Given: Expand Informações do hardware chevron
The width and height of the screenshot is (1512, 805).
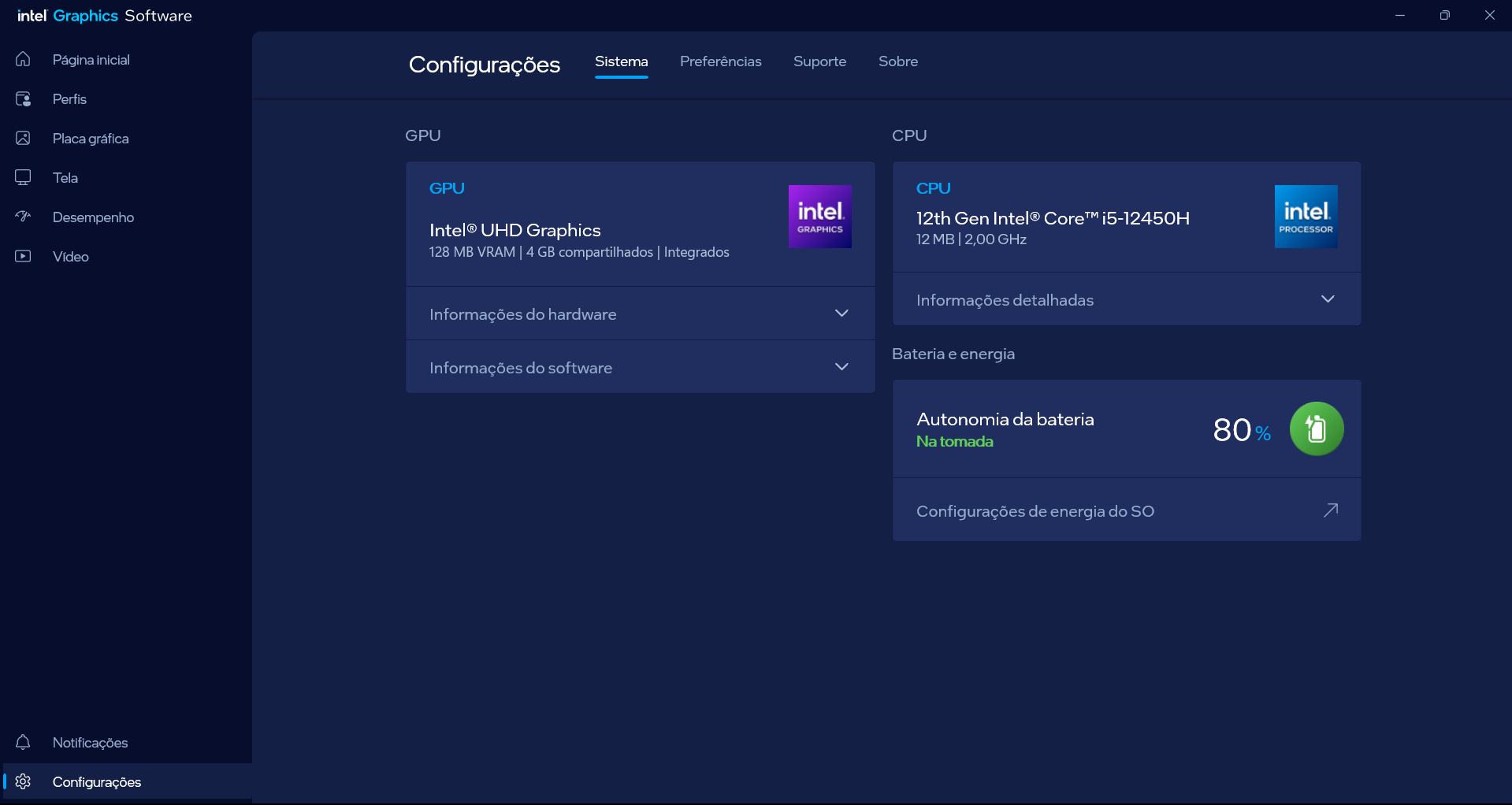Looking at the screenshot, I should [841, 313].
